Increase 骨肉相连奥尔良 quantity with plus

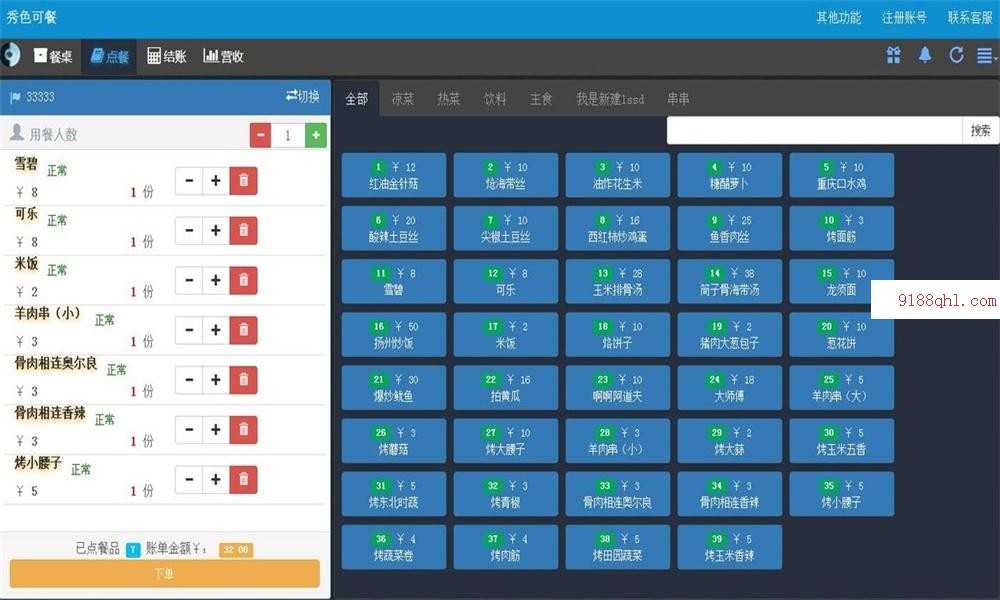216,379
